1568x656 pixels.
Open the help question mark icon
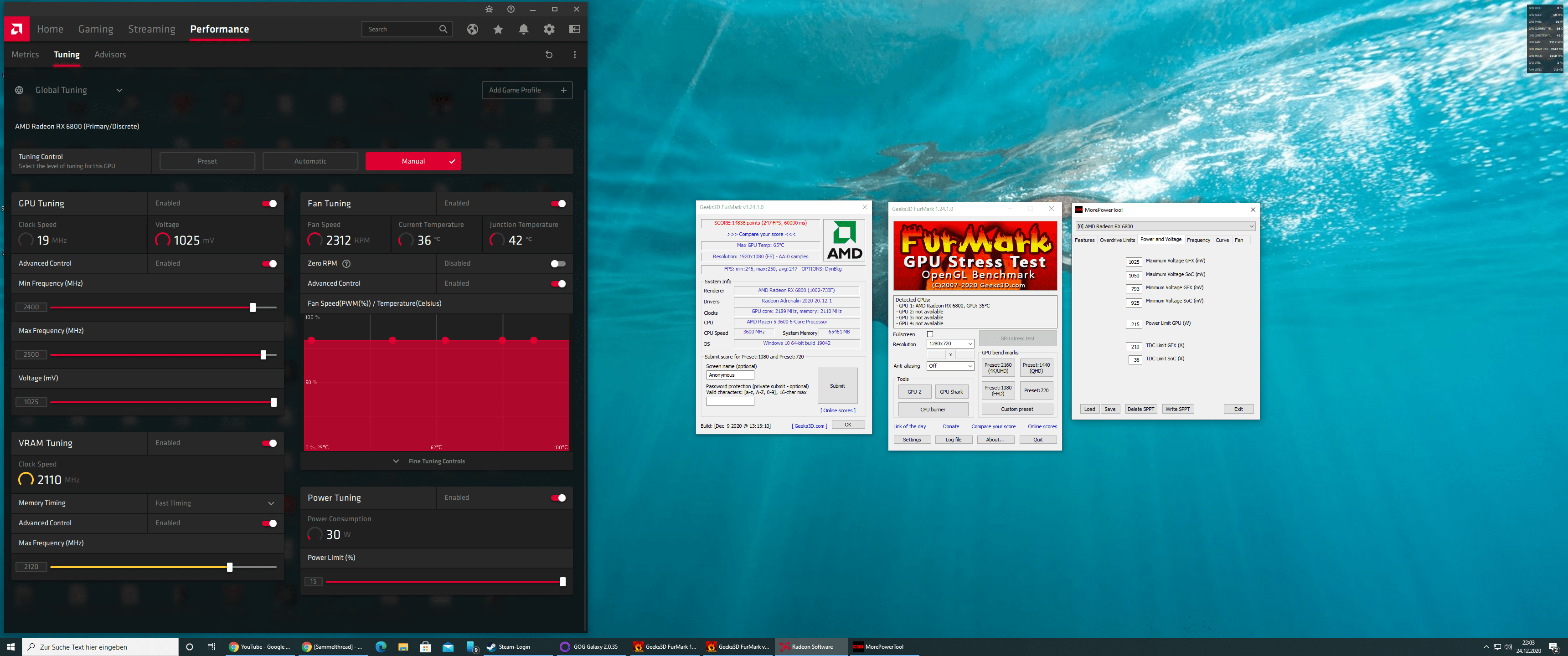pyautogui.click(x=511, y=9)
